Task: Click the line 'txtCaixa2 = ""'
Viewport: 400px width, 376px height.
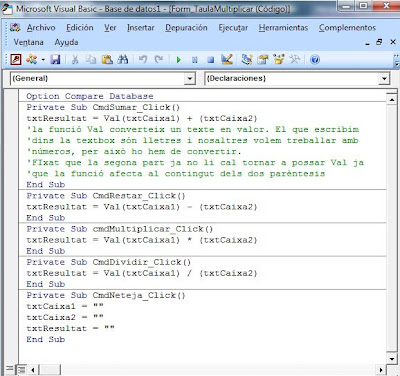Action: [x=65, y=317]
